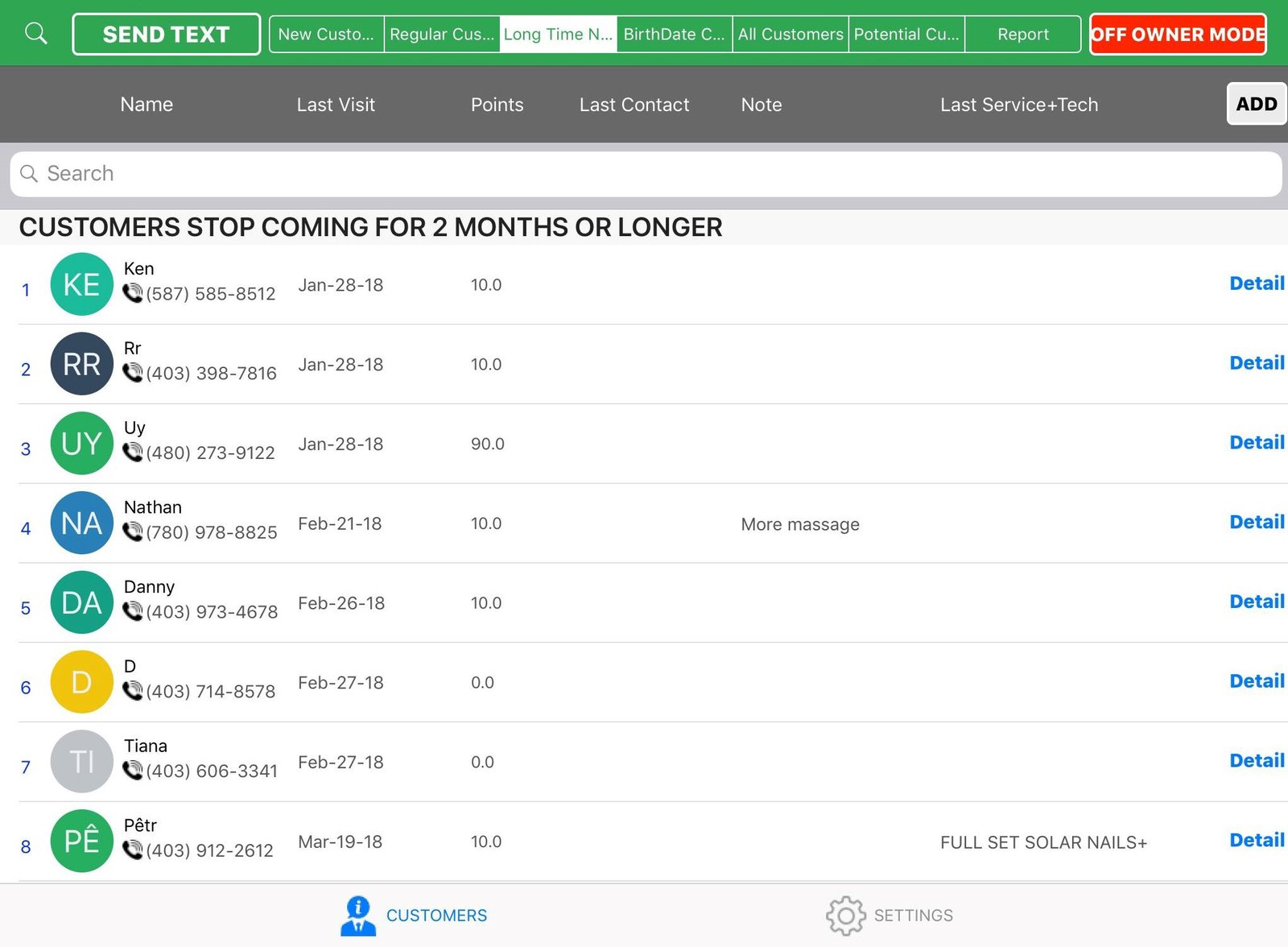Switch to the New Customers tab
The image size is (1288, 947).
(x=326, y=35)
